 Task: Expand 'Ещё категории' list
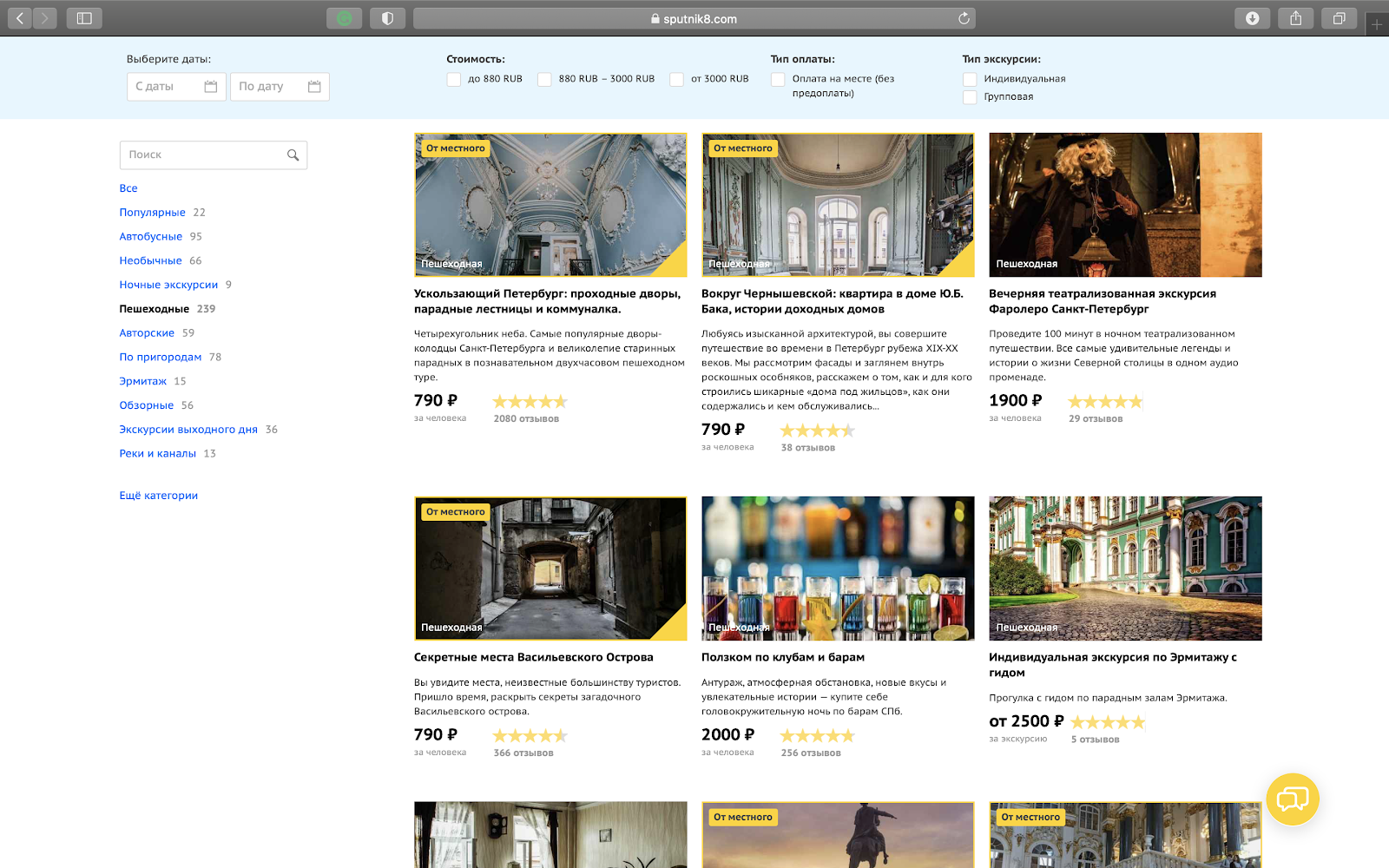coord(159,496)
